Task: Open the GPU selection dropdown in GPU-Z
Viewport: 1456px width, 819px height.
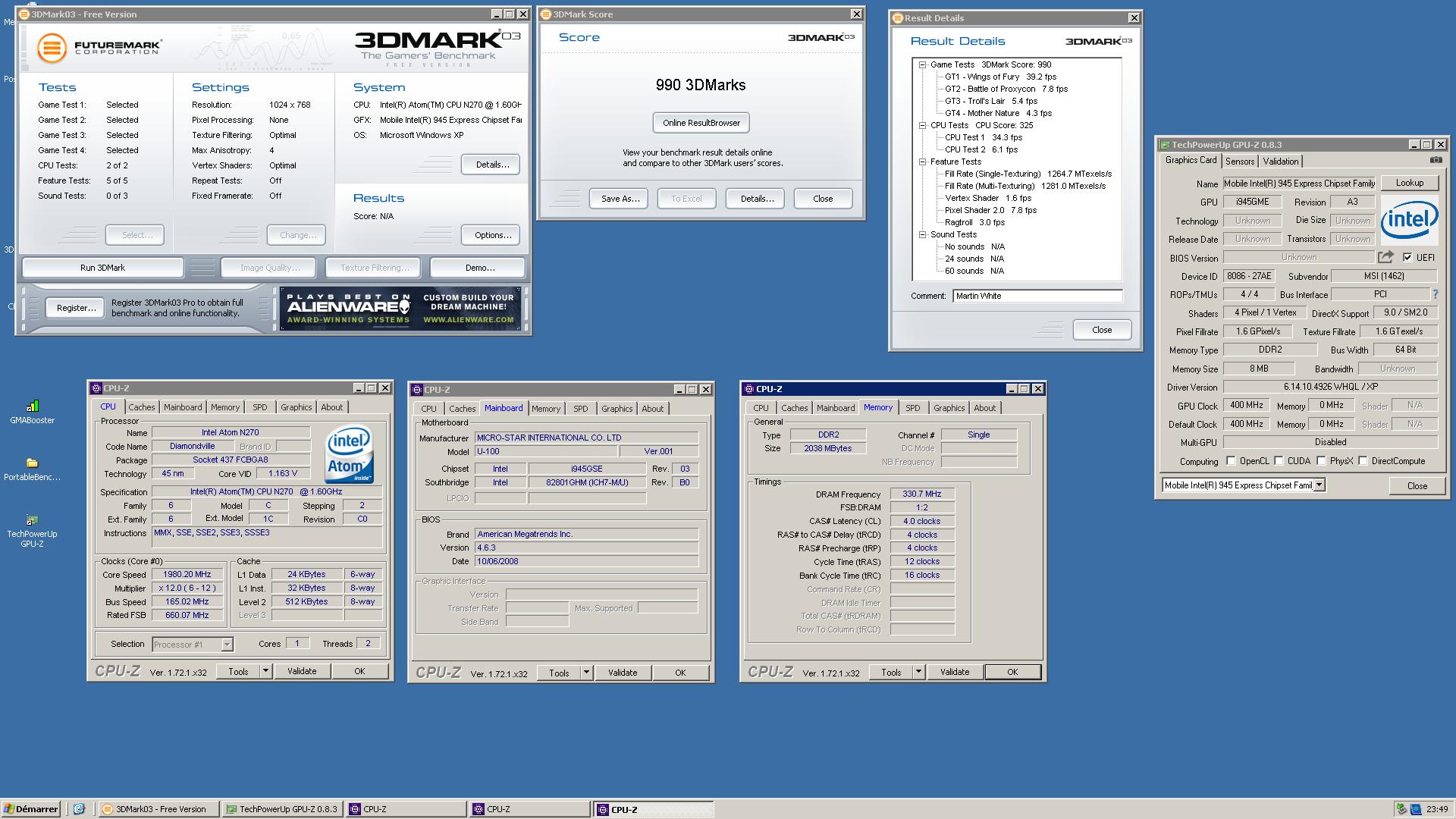Action: point(1319,485)
